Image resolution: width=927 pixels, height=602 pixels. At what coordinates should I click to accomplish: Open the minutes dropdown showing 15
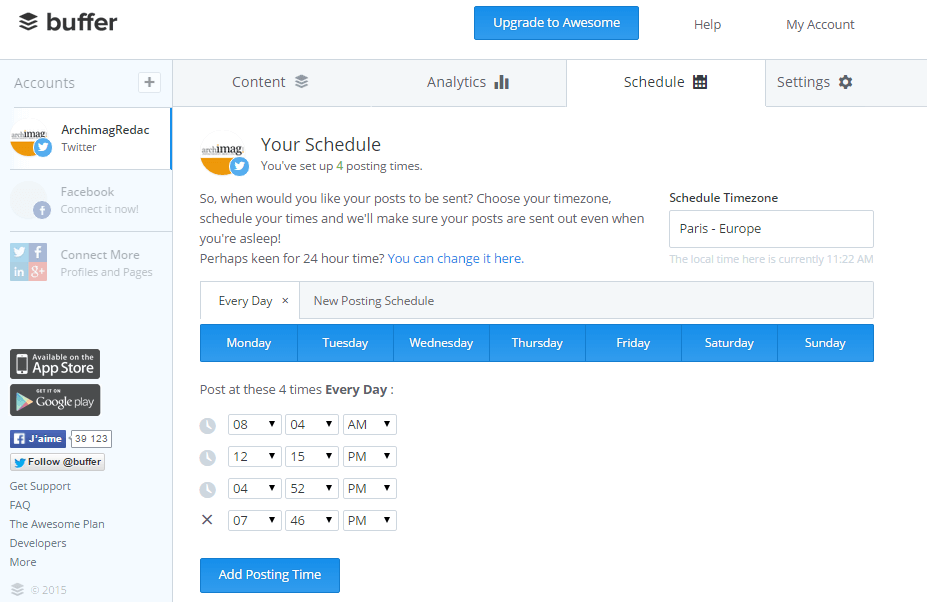(x=311, y=457)
